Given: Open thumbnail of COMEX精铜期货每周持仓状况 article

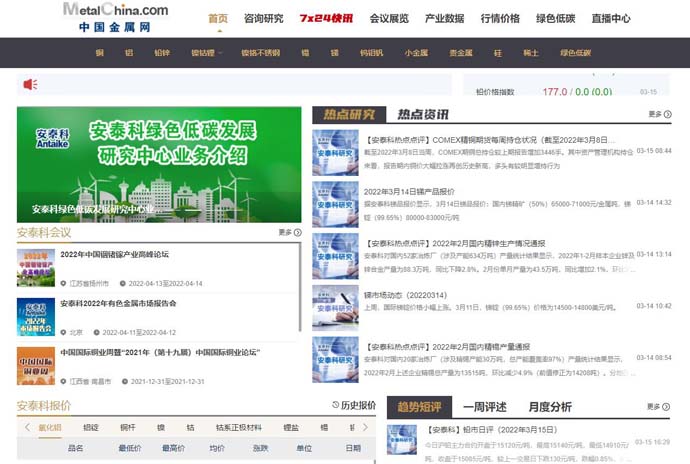Looking at the screenshot, I should pyautogui.click(x=335, y=152).
